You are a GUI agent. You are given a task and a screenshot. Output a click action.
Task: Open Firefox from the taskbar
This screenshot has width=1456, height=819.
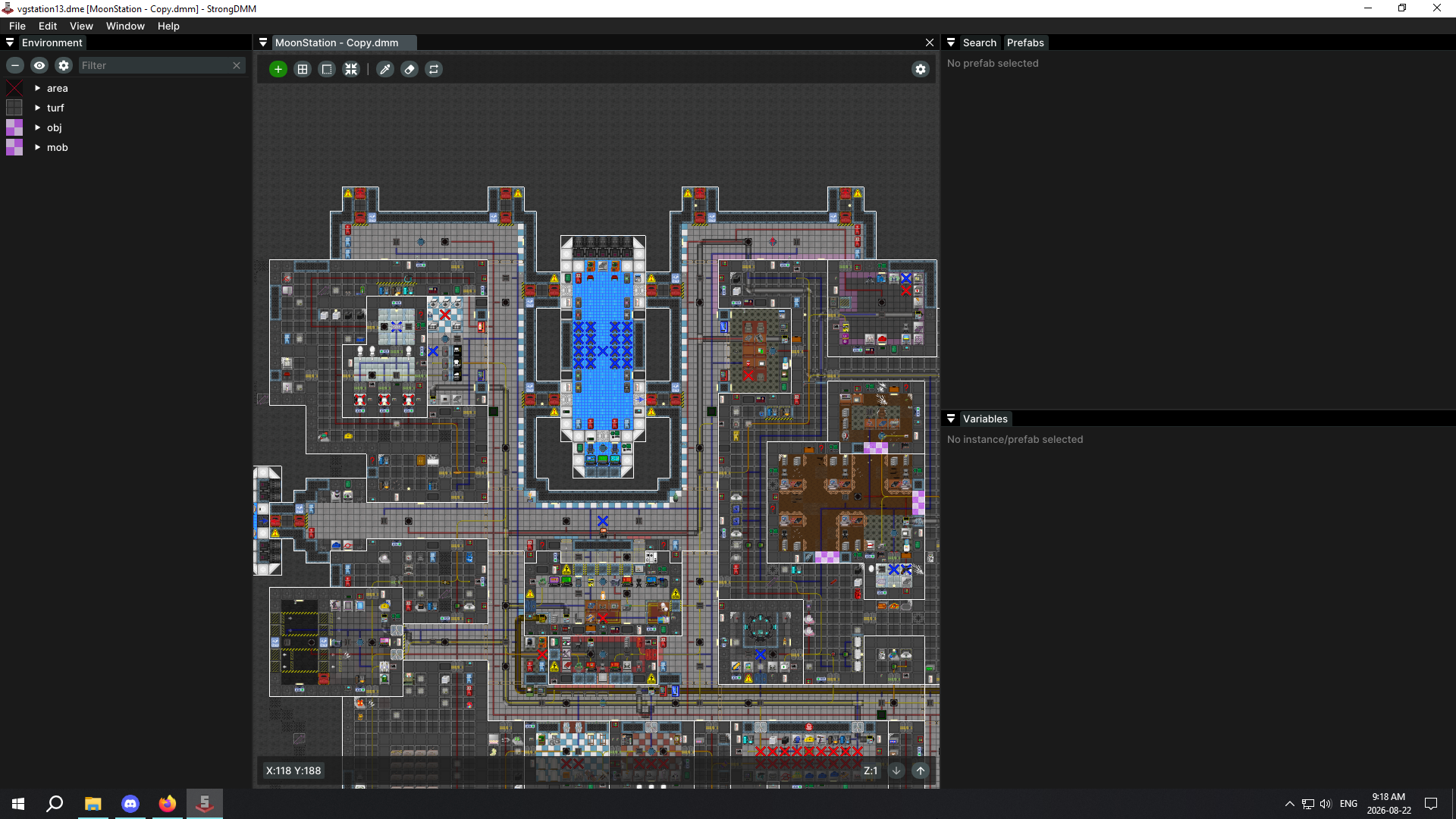(x=168, y=804)
